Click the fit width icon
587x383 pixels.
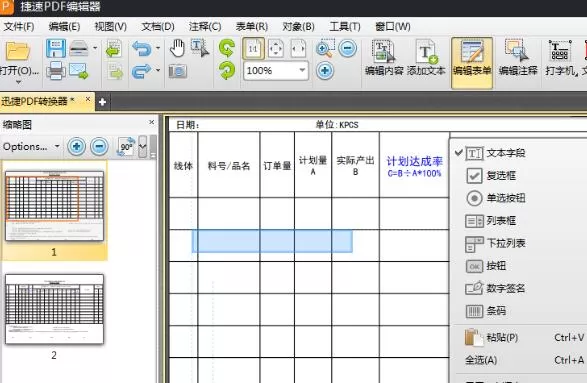(x=298, y=49)
